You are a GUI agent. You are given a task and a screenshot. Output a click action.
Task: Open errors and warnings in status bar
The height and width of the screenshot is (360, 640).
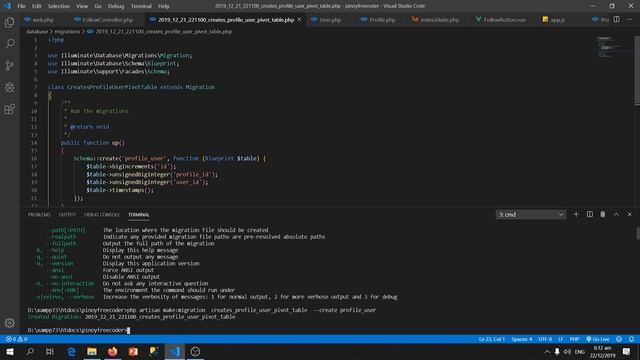click(17, 339)
